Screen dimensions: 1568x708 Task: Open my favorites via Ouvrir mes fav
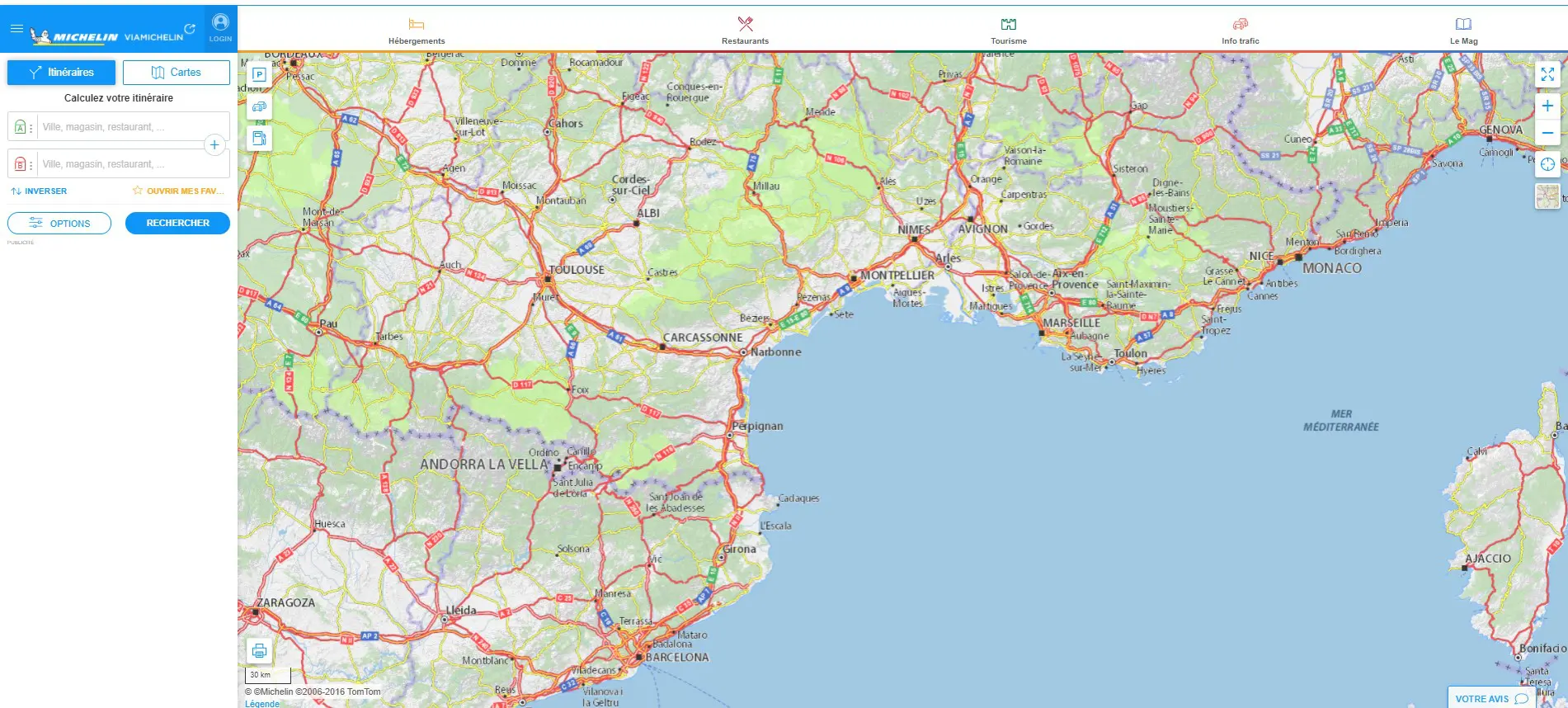point(178,191)
